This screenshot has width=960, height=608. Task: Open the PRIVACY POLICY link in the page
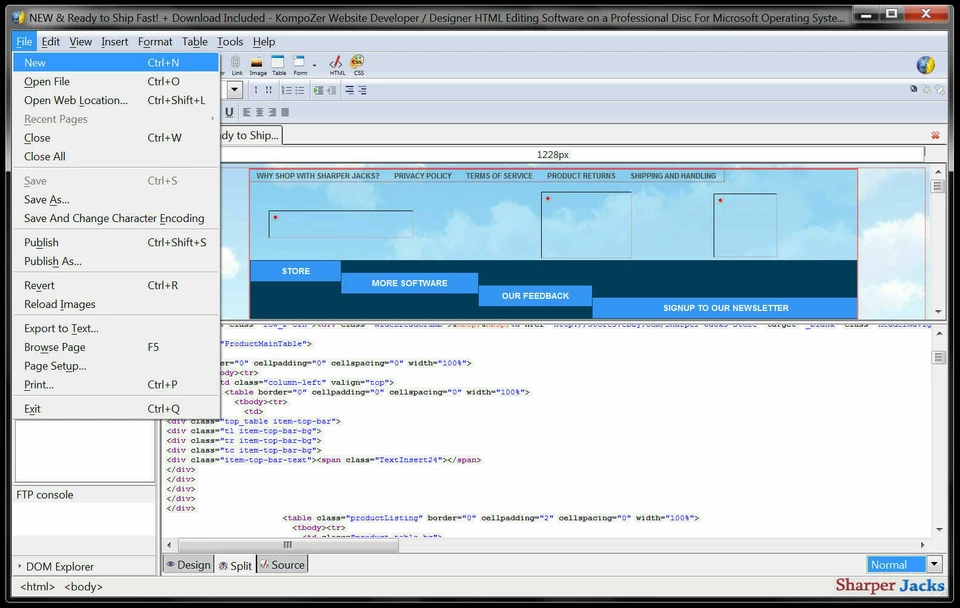pos(421,175)
